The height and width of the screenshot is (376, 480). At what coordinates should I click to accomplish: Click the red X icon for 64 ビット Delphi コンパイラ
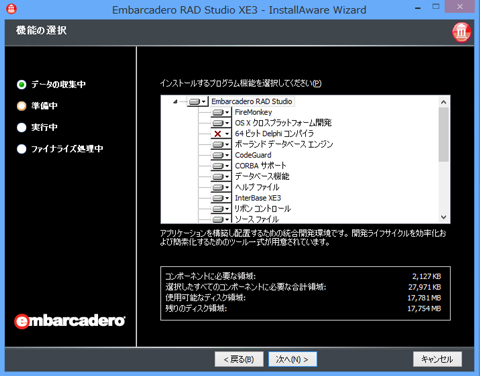pos(218,134)
